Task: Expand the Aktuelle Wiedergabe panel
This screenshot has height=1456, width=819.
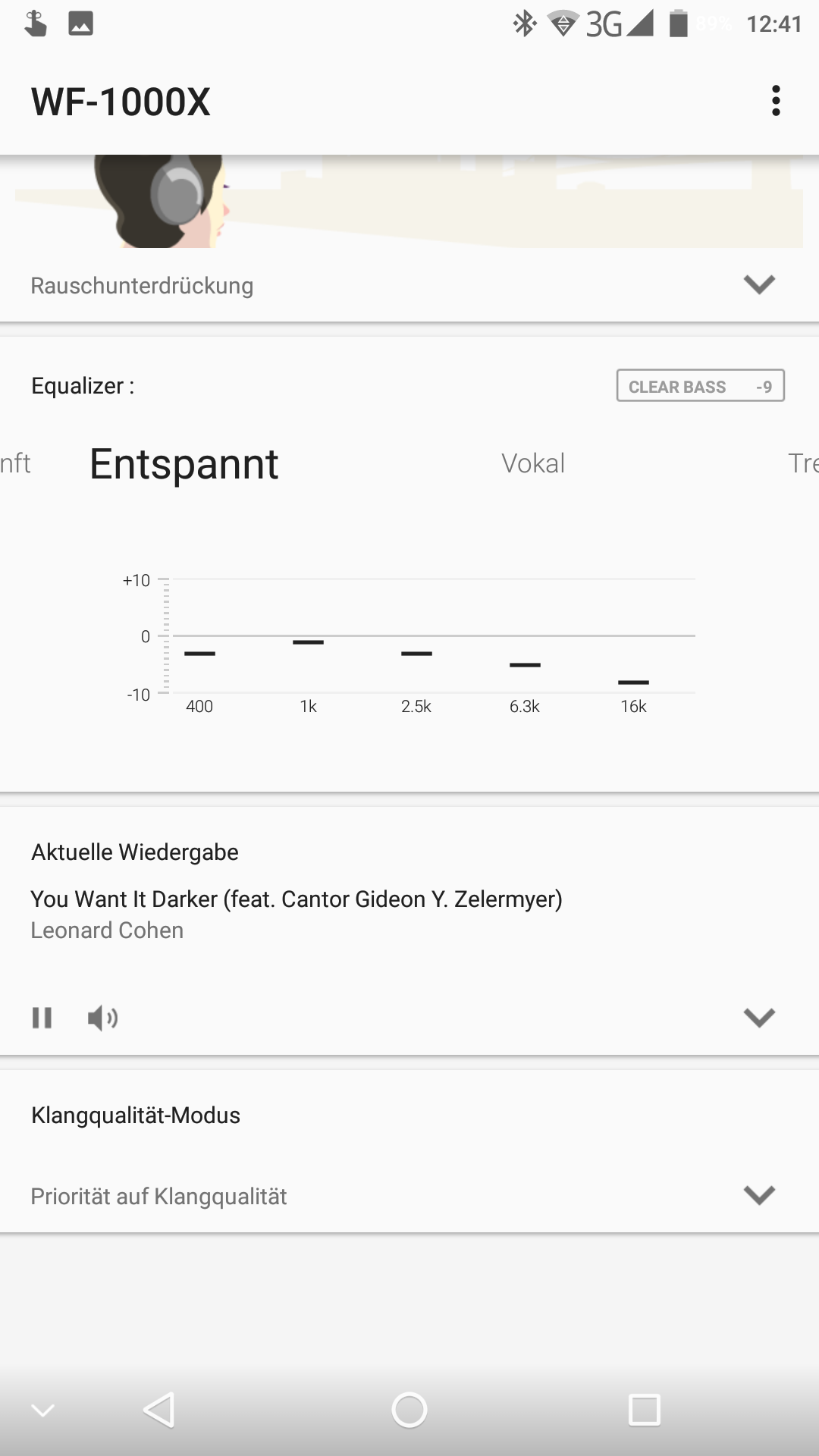Action: pos(759,1017)
